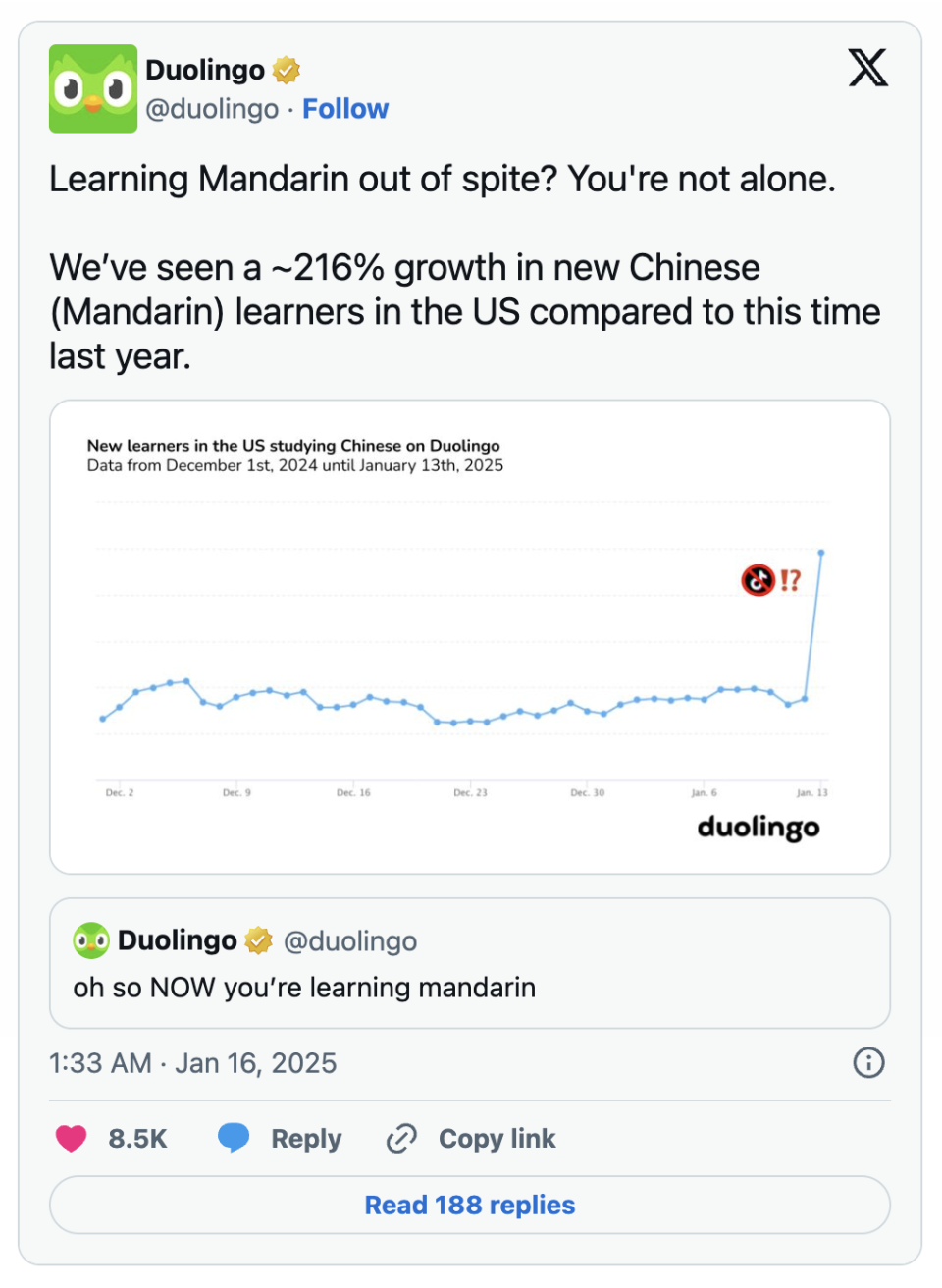
Task: Open the tweet info circle icon
Action: coord(868,1062)
